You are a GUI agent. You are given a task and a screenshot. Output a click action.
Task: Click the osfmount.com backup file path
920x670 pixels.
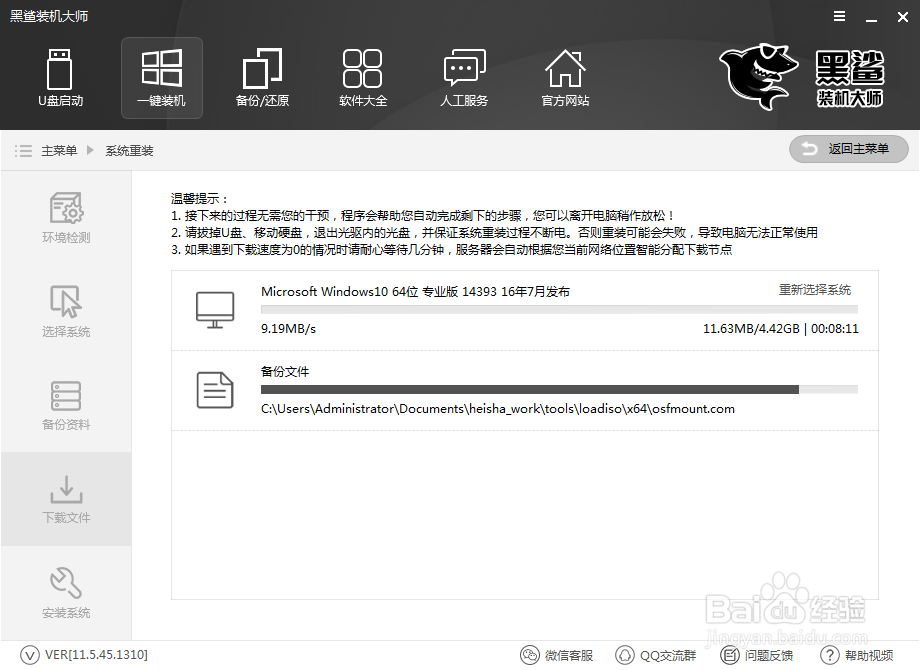point(498,409)
